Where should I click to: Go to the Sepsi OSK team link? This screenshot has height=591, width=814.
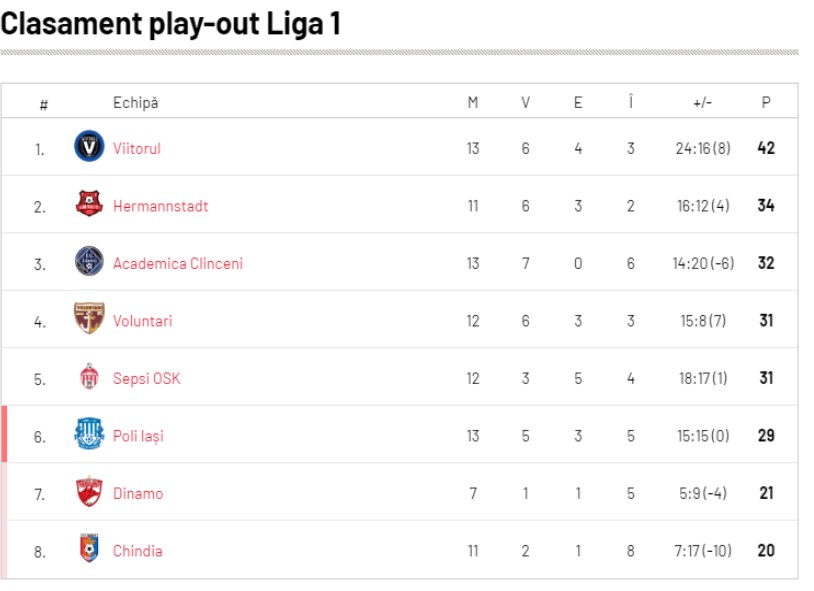[146, 379]
